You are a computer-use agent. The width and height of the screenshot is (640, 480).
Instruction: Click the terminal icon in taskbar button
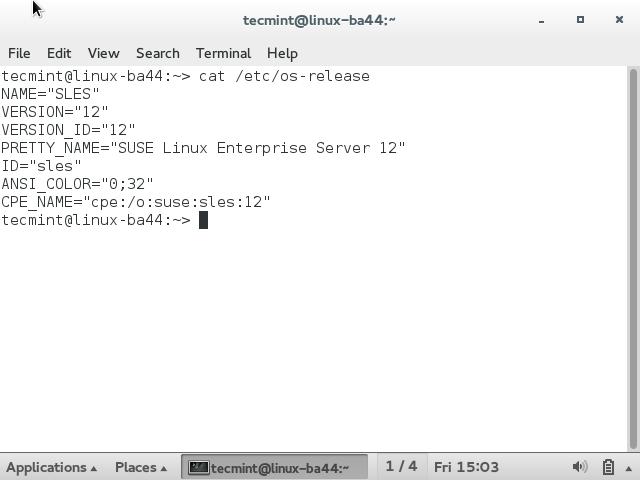[199, 467]
